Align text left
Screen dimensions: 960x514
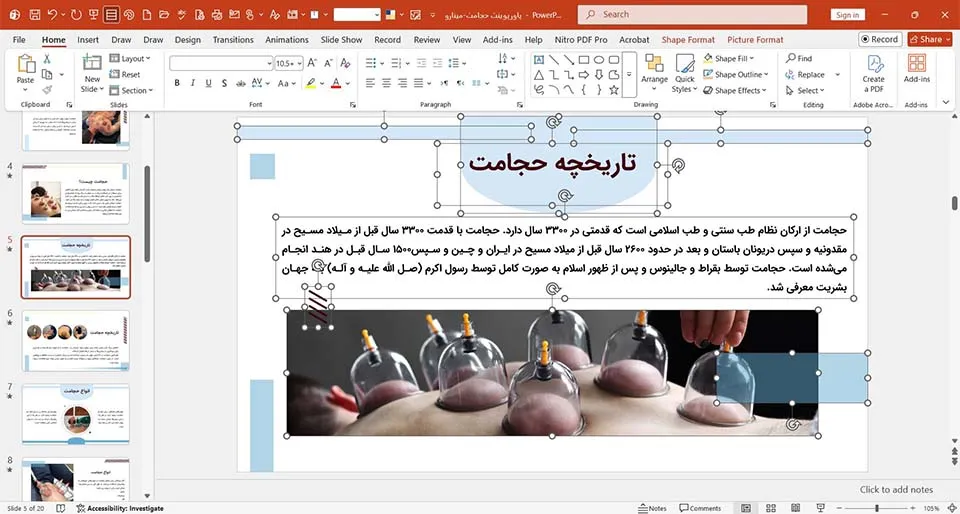pos(370,83)
